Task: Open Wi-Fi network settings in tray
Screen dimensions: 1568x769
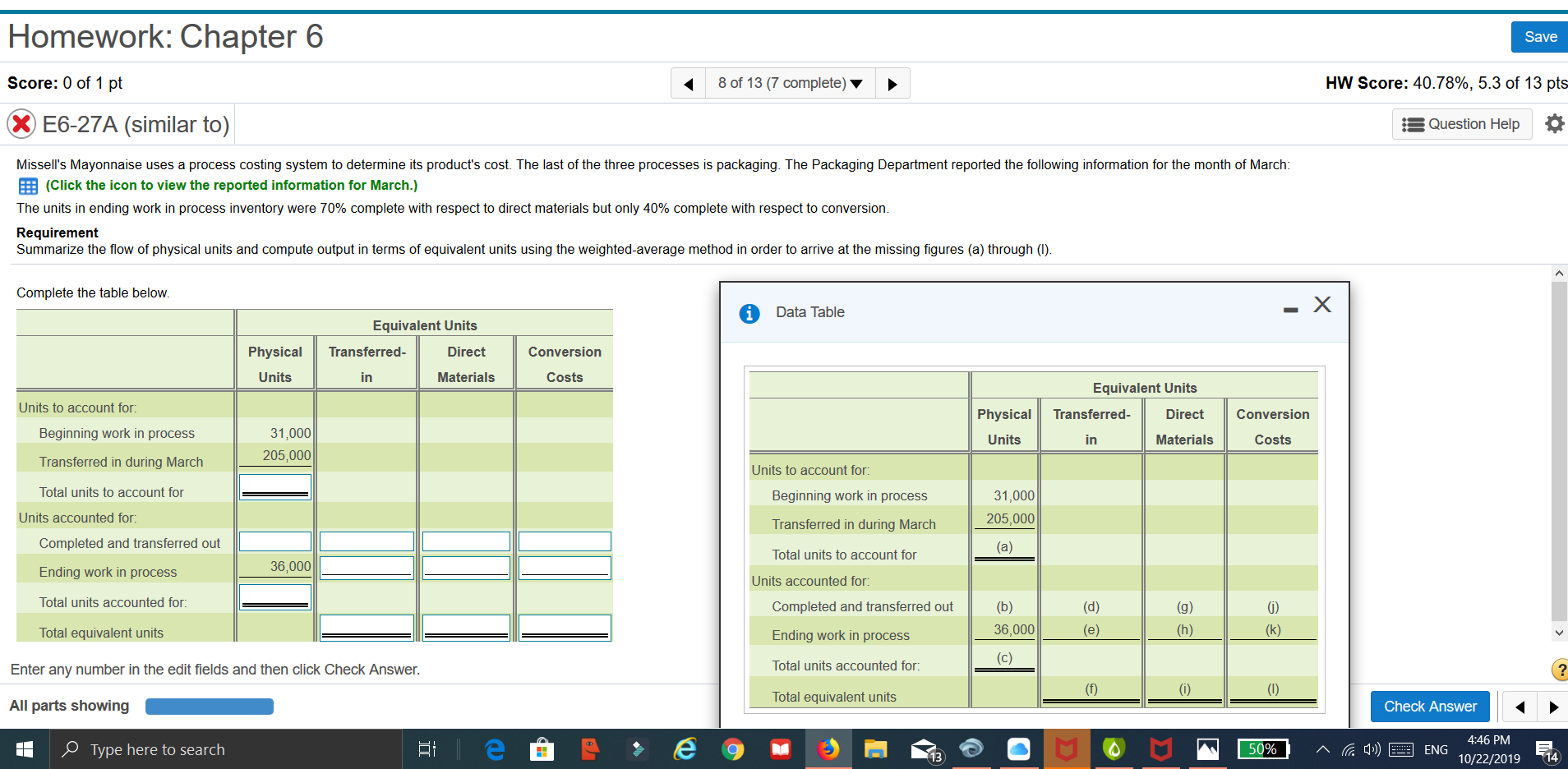Action: pyautogui.click(x=1349, y=749)
